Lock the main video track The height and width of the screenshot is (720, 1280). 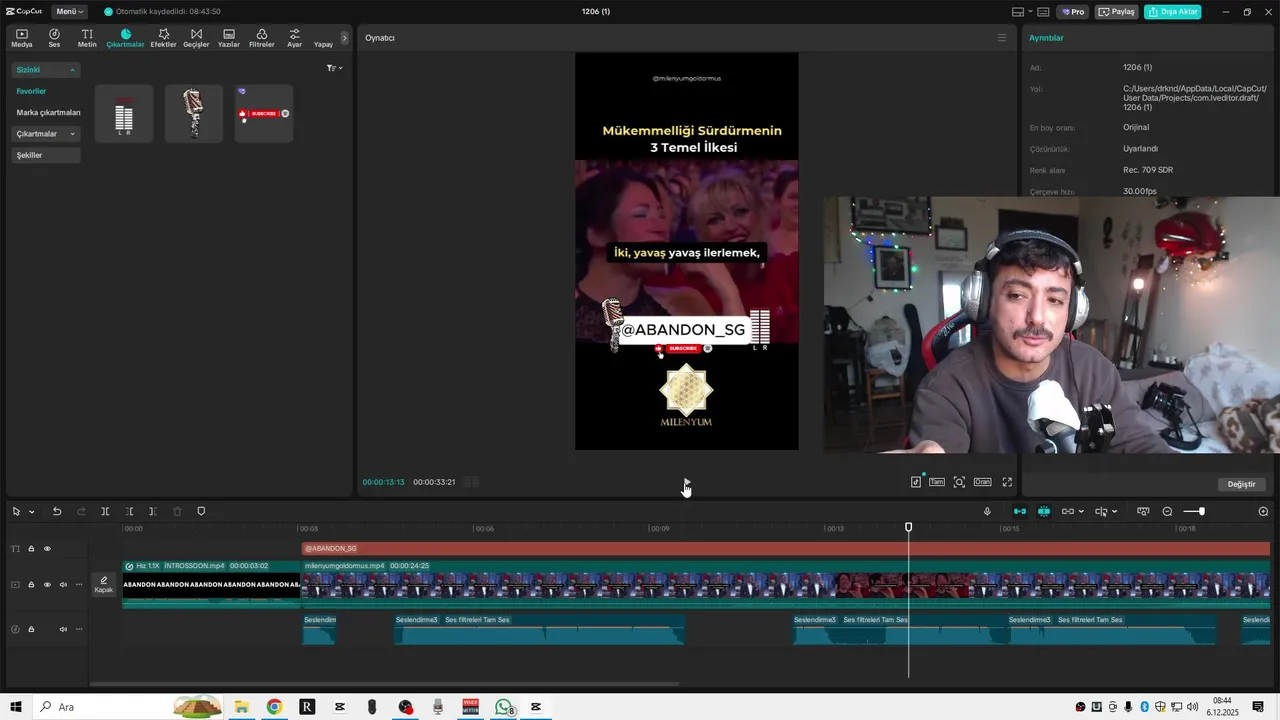[x=31, y=585]
